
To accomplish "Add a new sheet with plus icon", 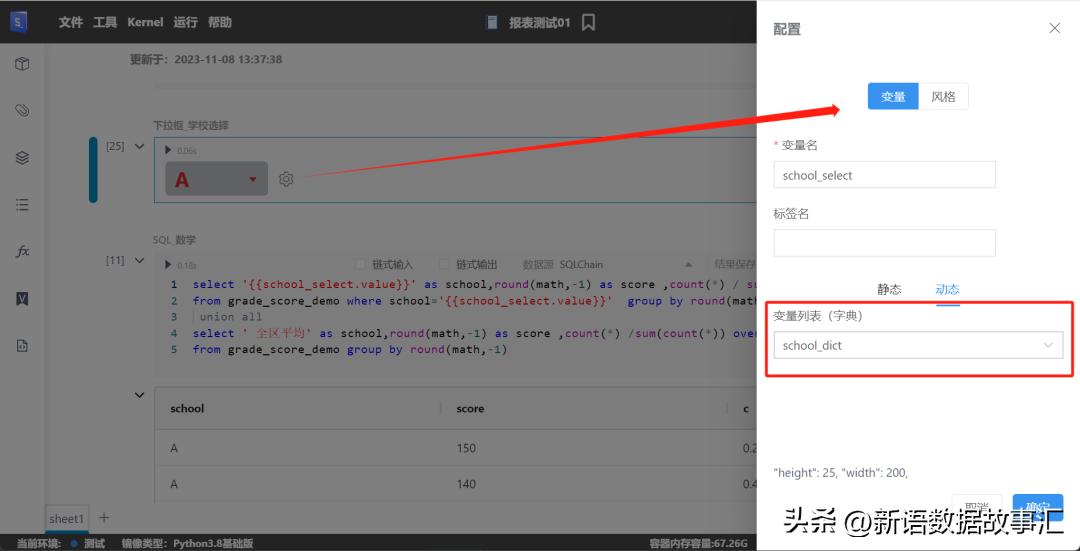I will 104,517.
